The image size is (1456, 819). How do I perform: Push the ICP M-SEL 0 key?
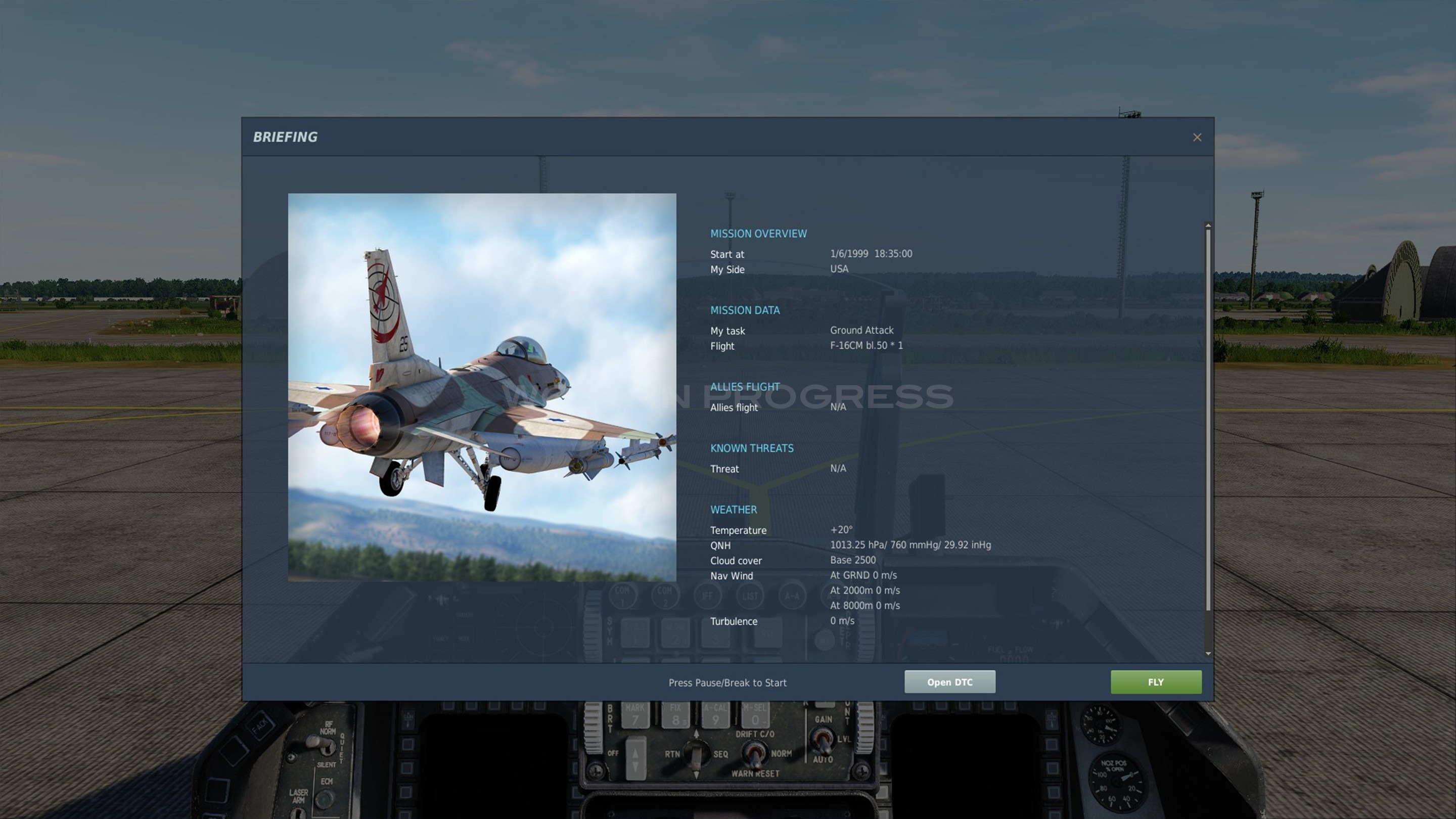[756, 715]
